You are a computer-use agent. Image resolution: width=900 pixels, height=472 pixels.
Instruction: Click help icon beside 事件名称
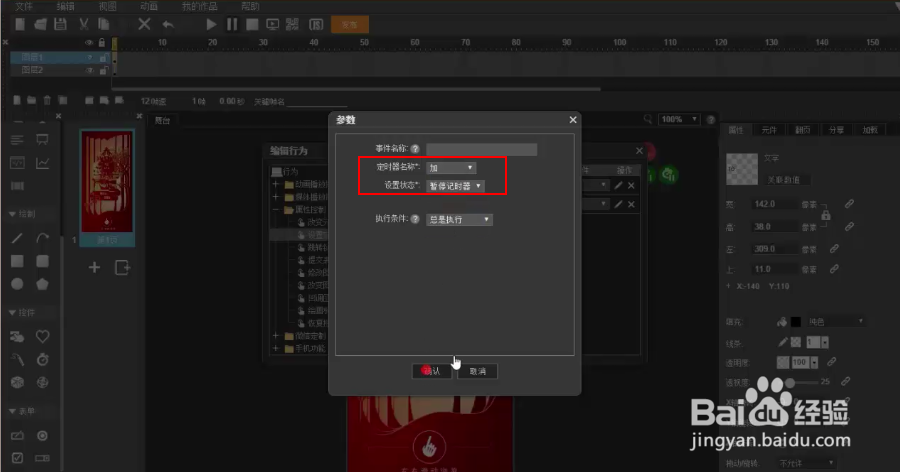415,149
